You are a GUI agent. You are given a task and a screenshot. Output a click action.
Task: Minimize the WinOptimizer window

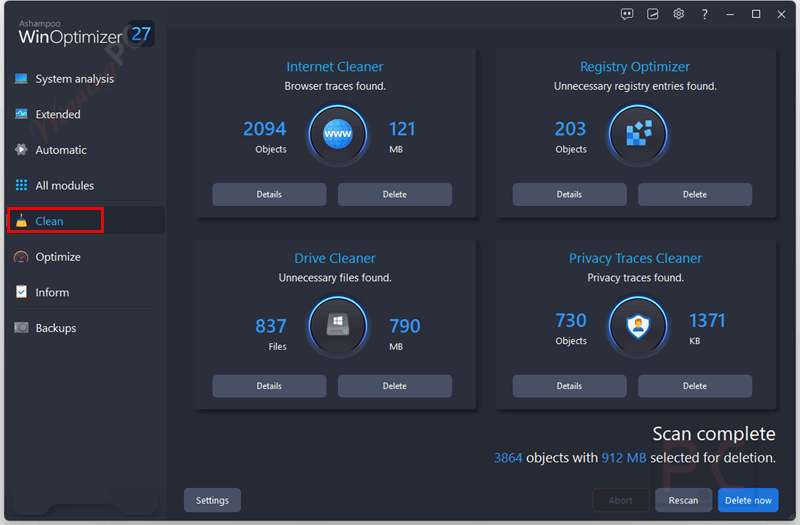(x=730, y=14)
